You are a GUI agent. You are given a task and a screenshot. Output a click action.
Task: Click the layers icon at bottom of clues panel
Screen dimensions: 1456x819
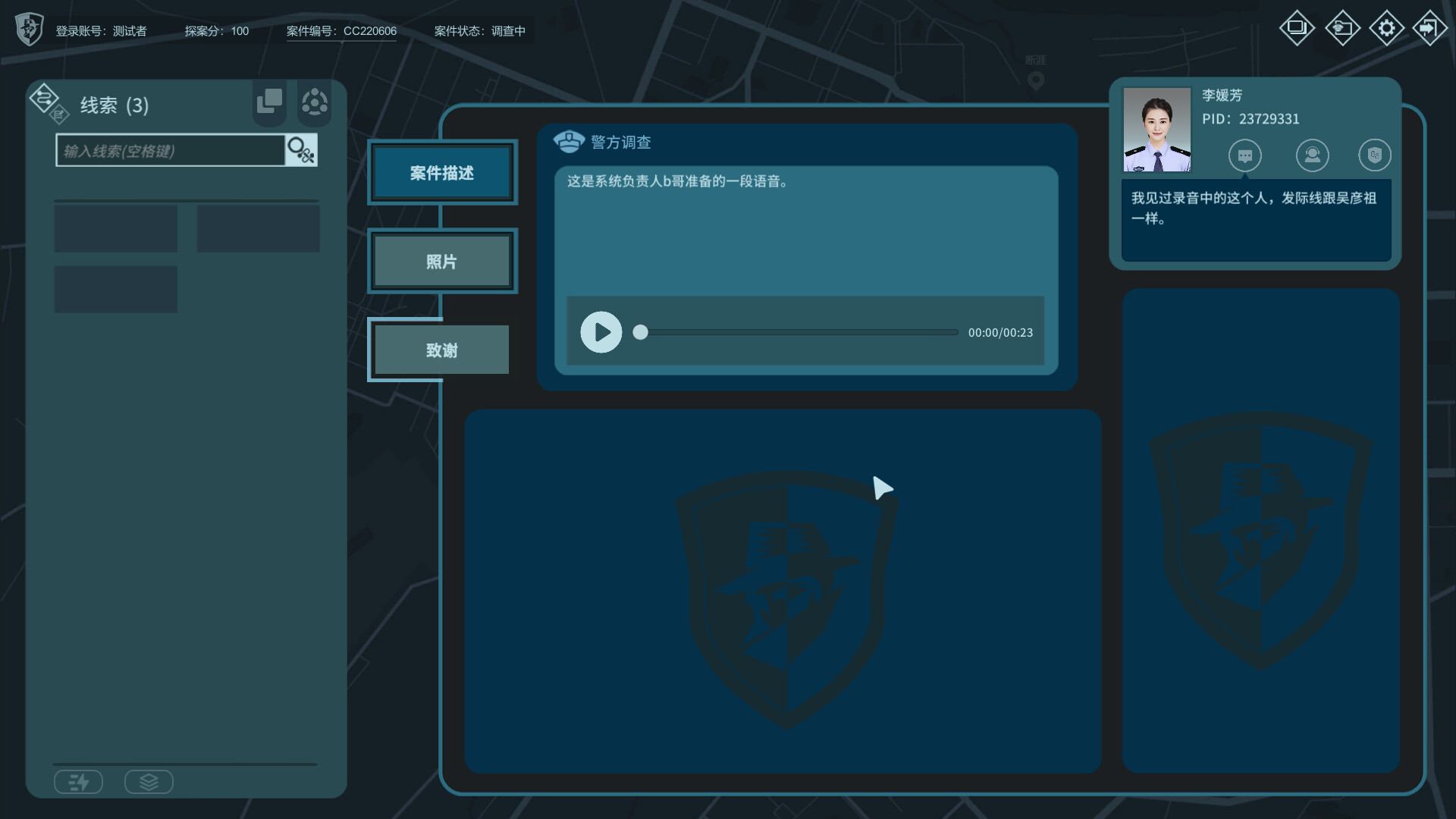pyautogui.click(x=149, y=782)
